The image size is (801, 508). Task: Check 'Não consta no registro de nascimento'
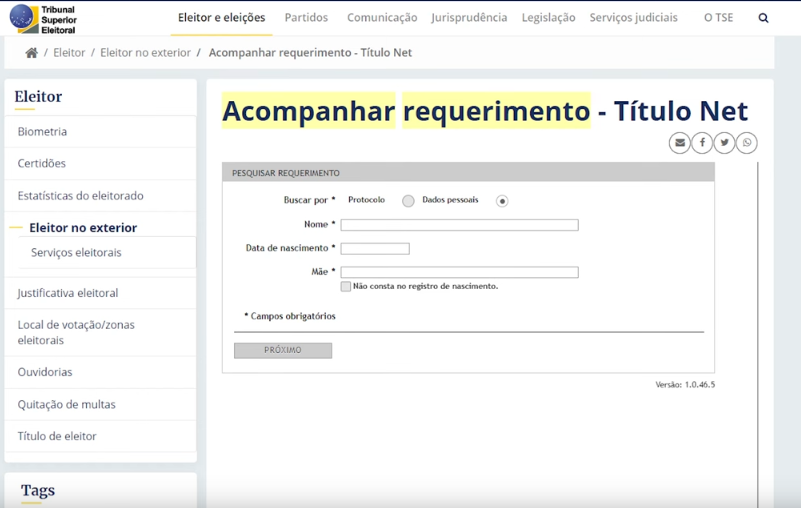click(346, 286)
